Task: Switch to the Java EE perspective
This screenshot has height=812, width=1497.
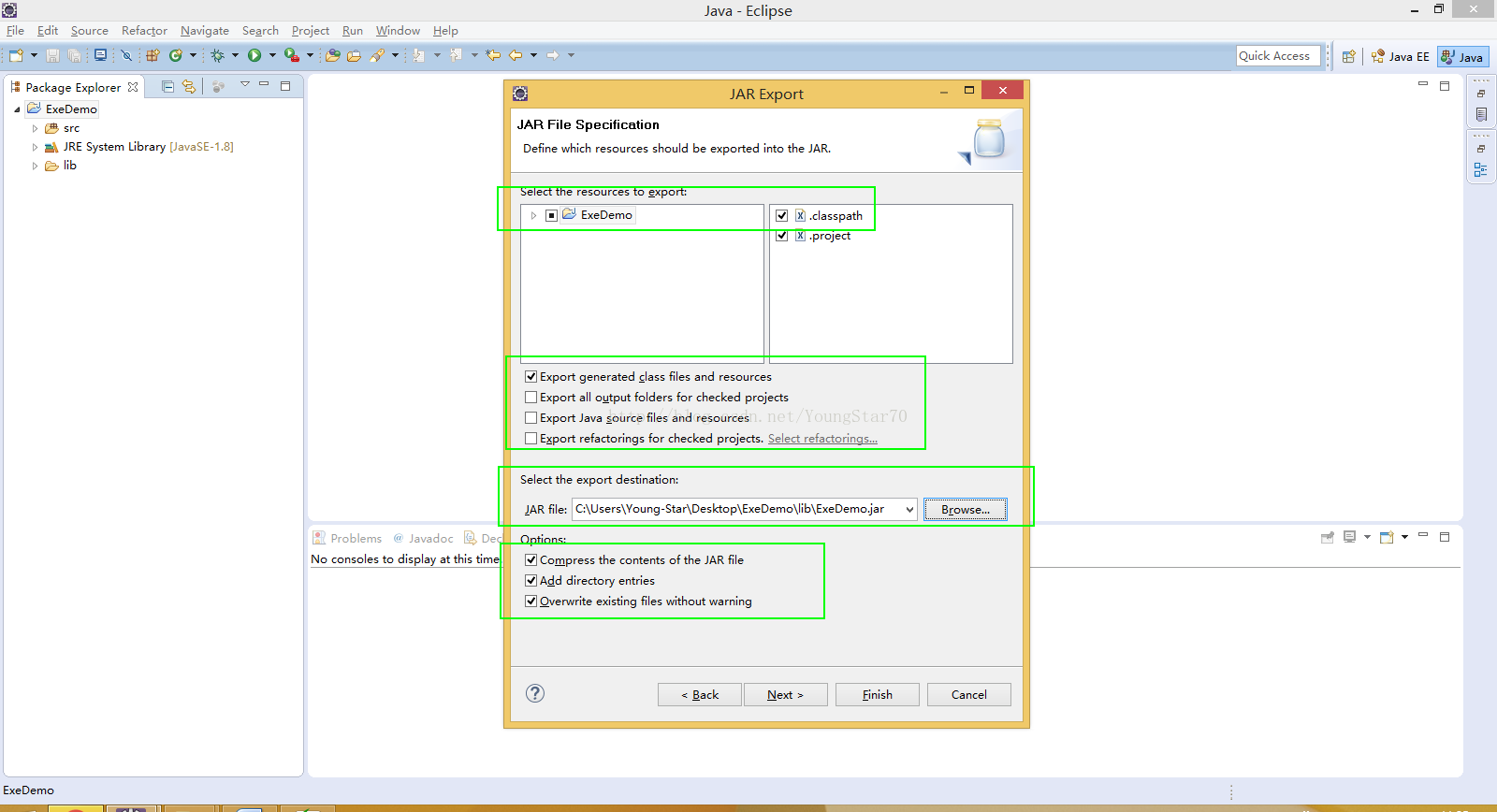Action: click(1401, 56)
